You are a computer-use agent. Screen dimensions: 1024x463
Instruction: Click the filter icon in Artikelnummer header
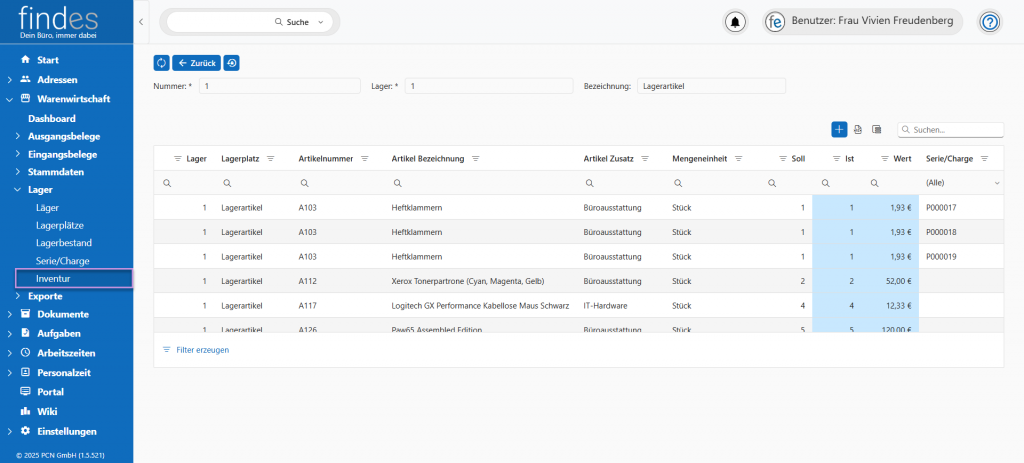click(x=365, y=159)
